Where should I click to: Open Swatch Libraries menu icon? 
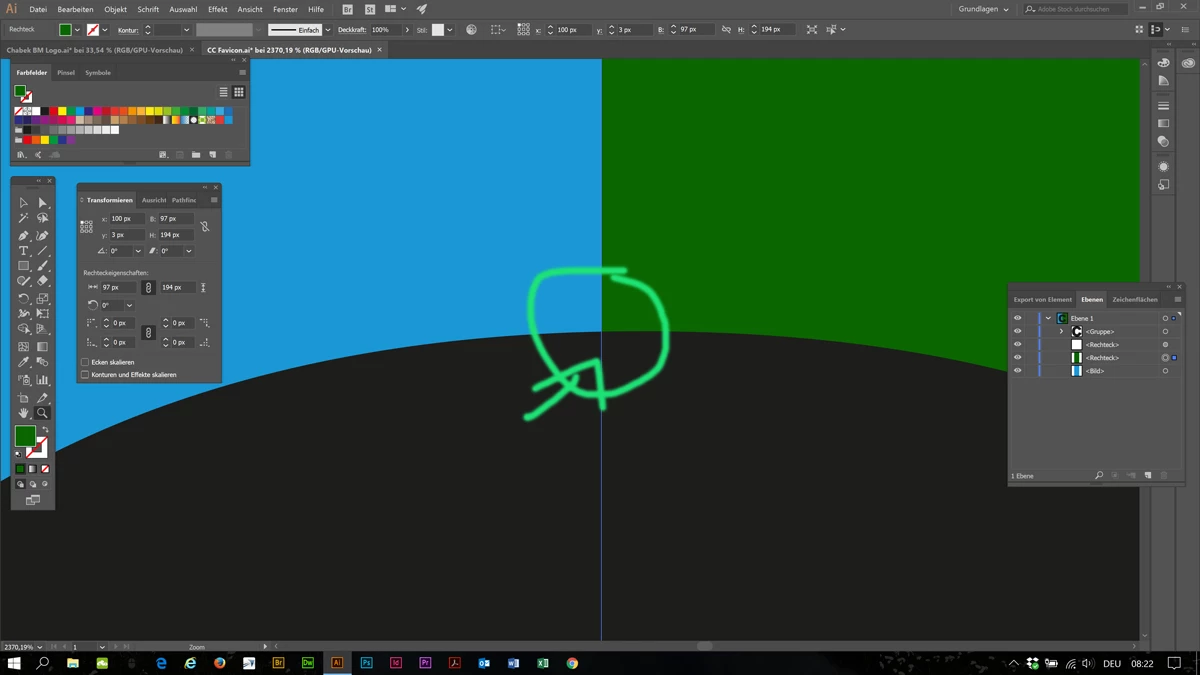coord(22,155)
